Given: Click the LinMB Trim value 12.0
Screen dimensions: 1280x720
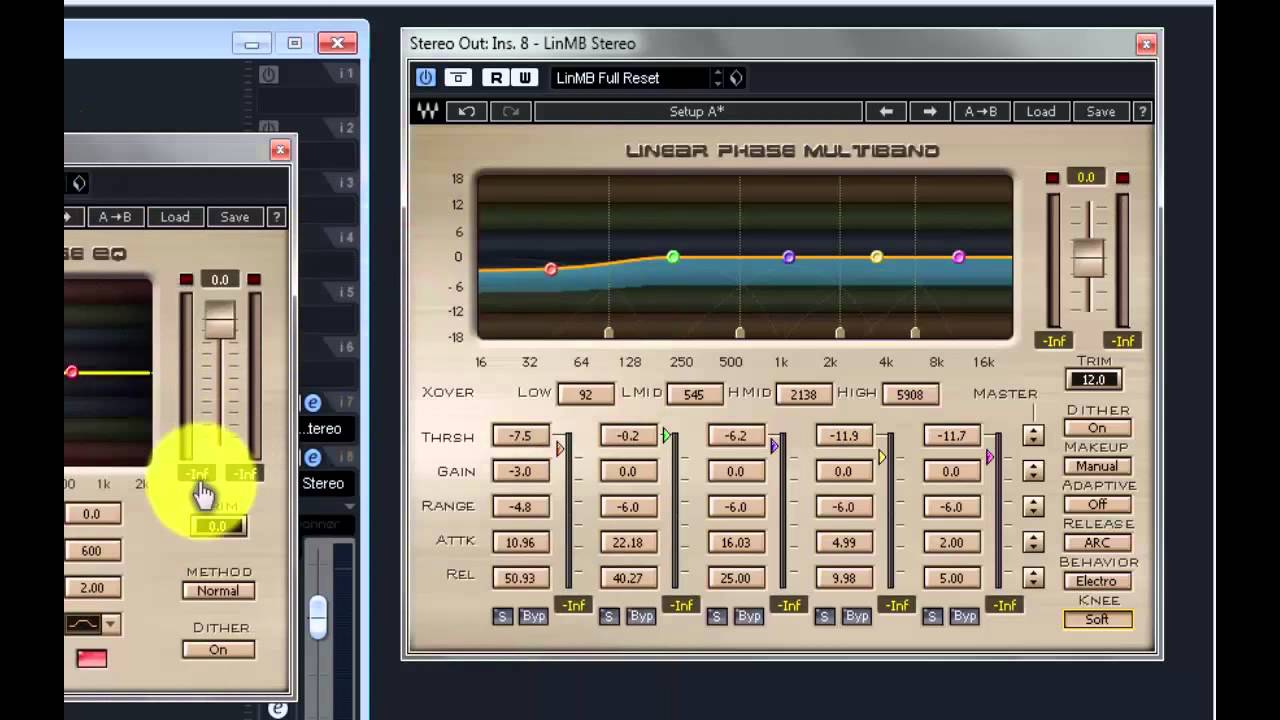Looking at the screenshot, I should pos(1094,380).
